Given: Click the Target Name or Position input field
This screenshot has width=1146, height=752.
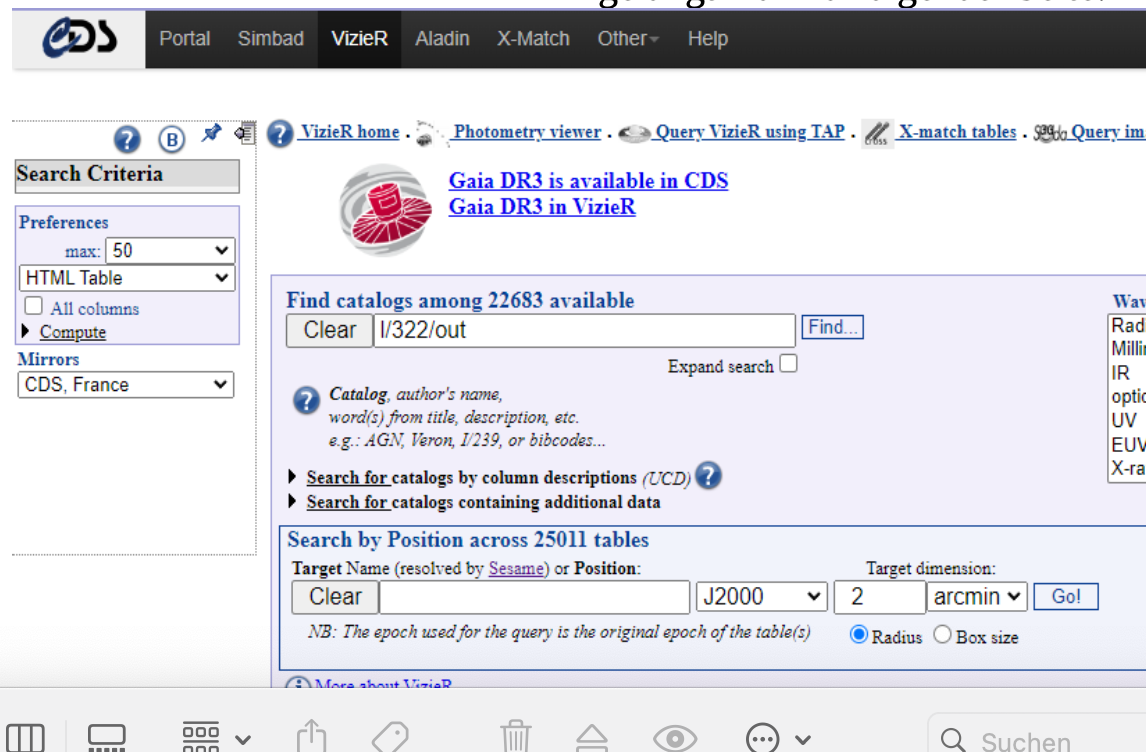Looking at the screenshot, I should (534, 596).
